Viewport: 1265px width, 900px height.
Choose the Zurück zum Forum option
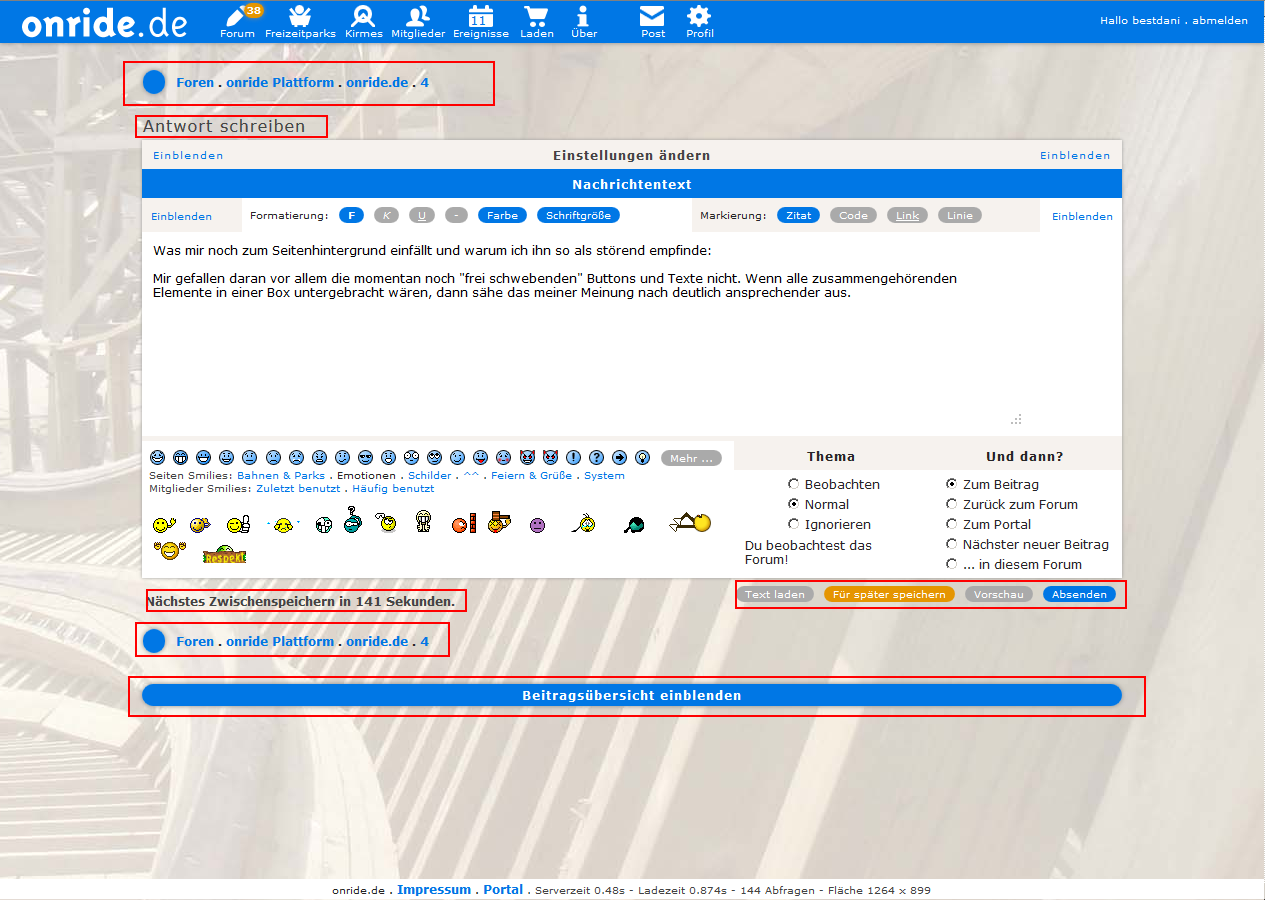coord(952,504)
